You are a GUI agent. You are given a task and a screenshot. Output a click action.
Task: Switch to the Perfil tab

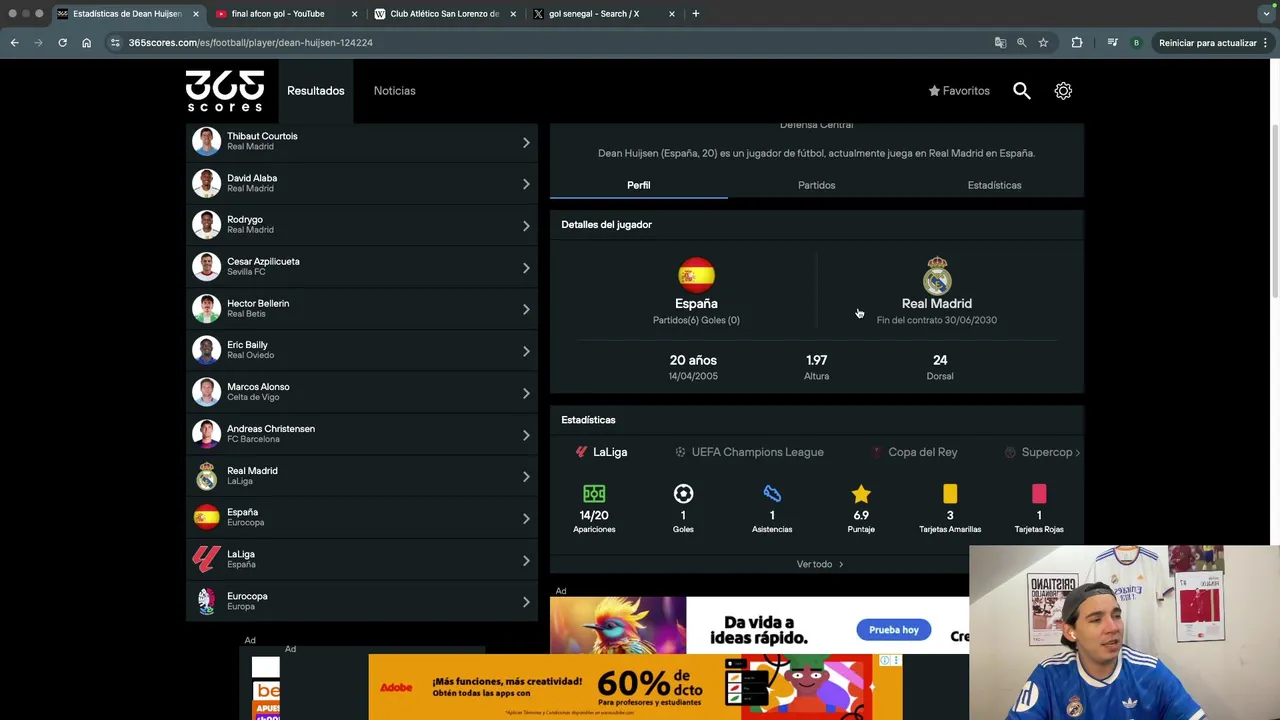(x=639, y=185)
